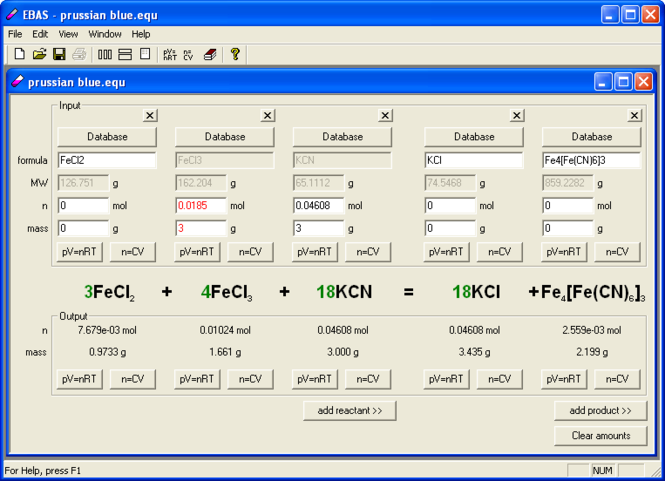Click Database button above FeCl2
Viewport: 665px width, 481px height.
(107, 137)
